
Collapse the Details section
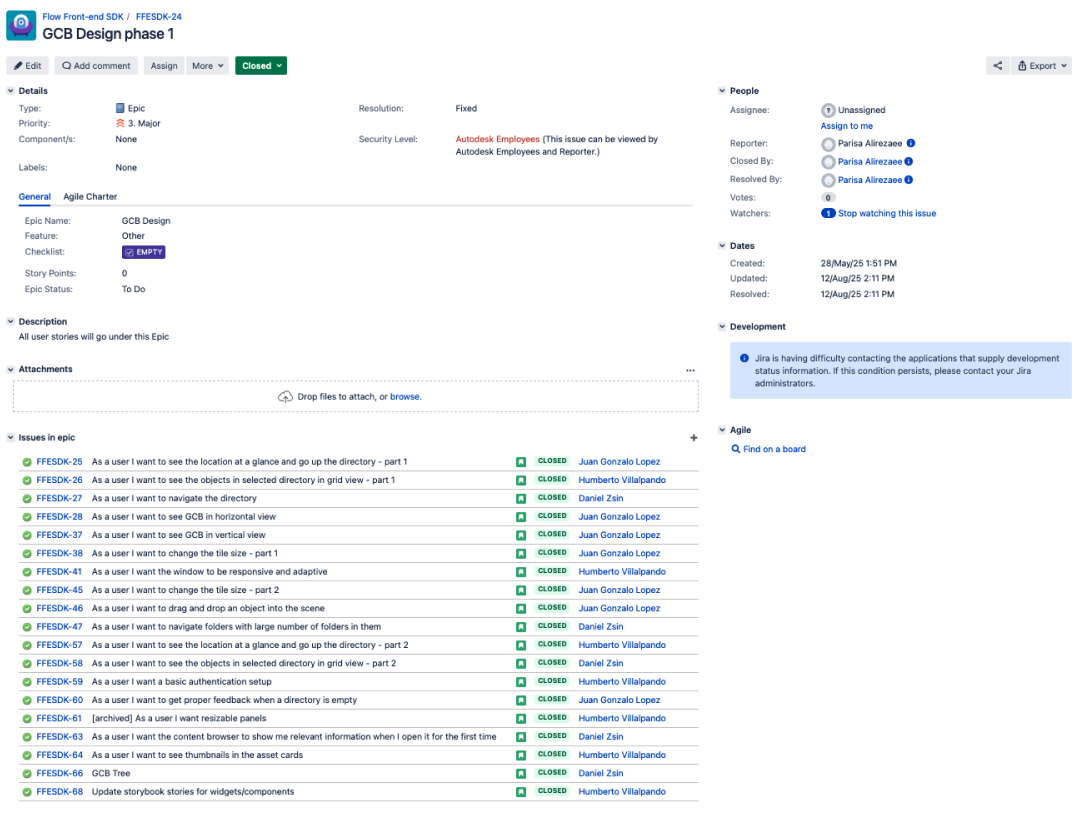click(x=11, y=91)
